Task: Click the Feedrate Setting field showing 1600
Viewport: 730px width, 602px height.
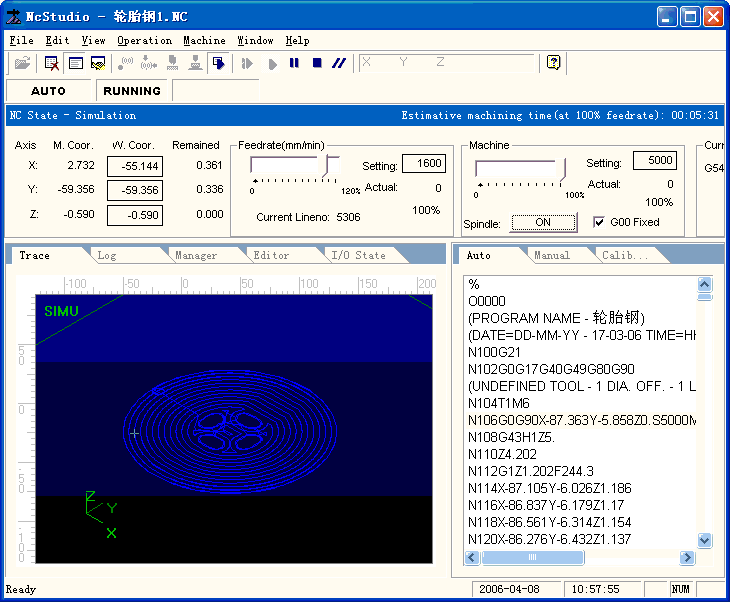Action: pos(424,163)
